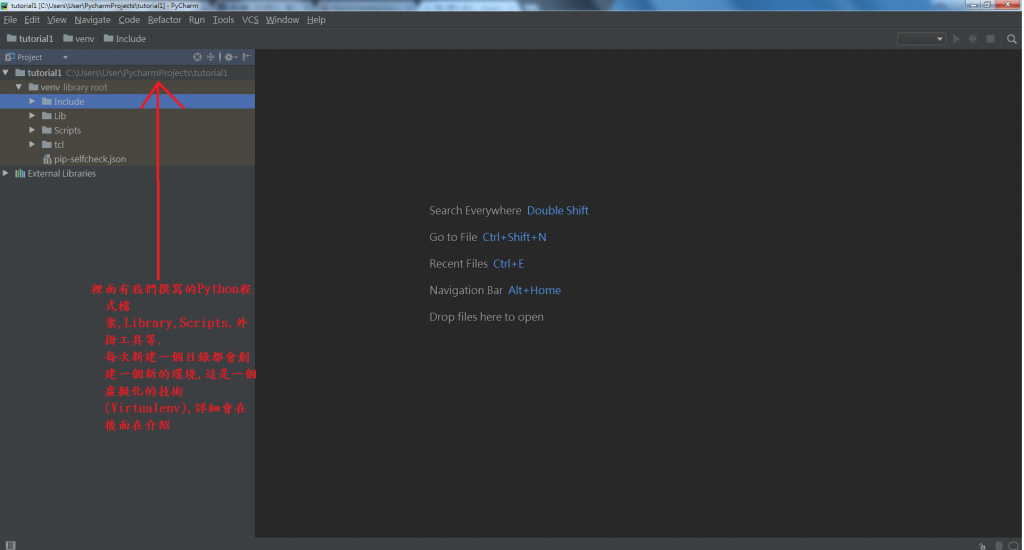Open the Window menu
Screen dimensions: 1024x550
click(282, 20)
